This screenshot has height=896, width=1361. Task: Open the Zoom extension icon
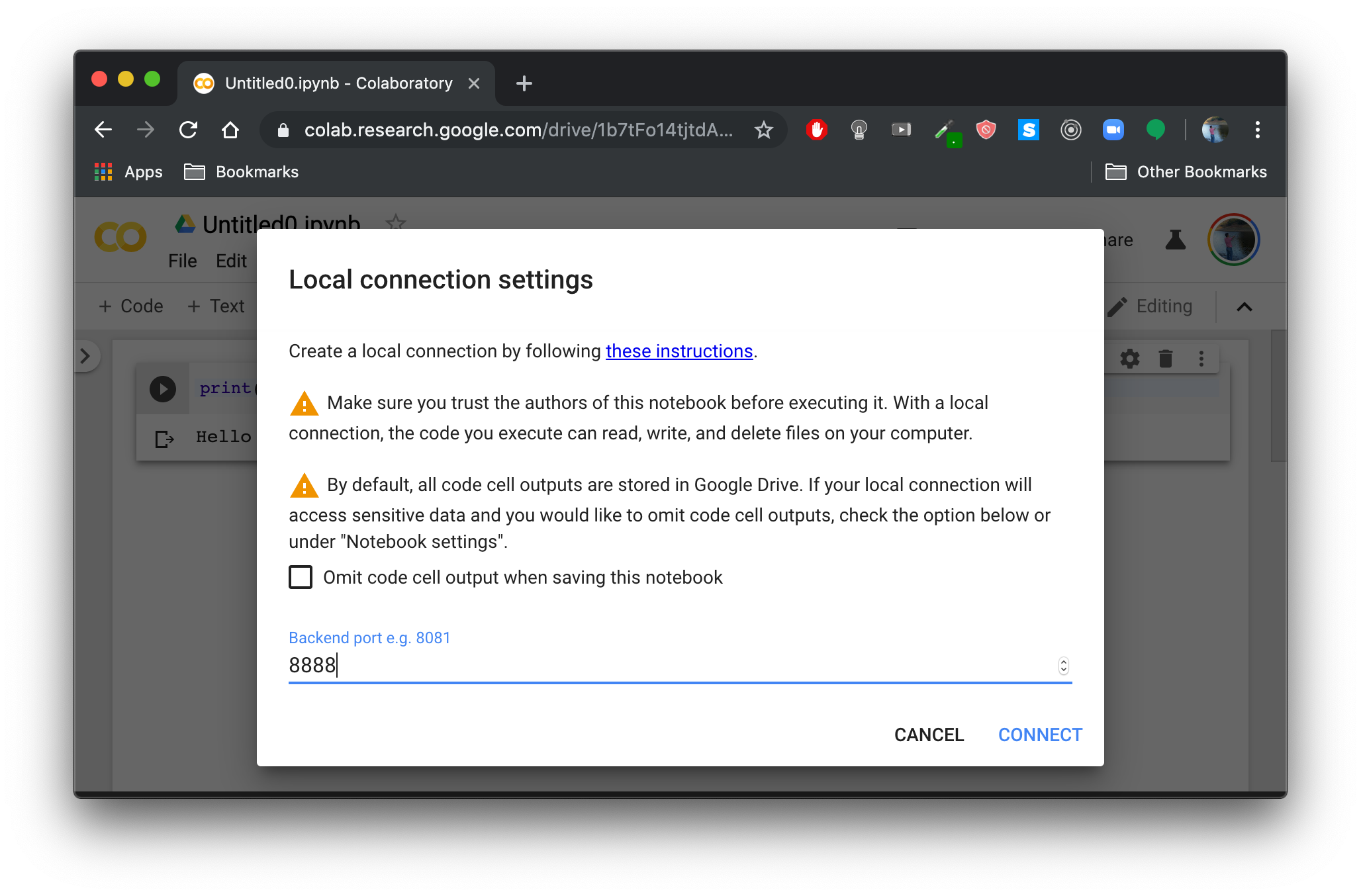coord(1113,130)
